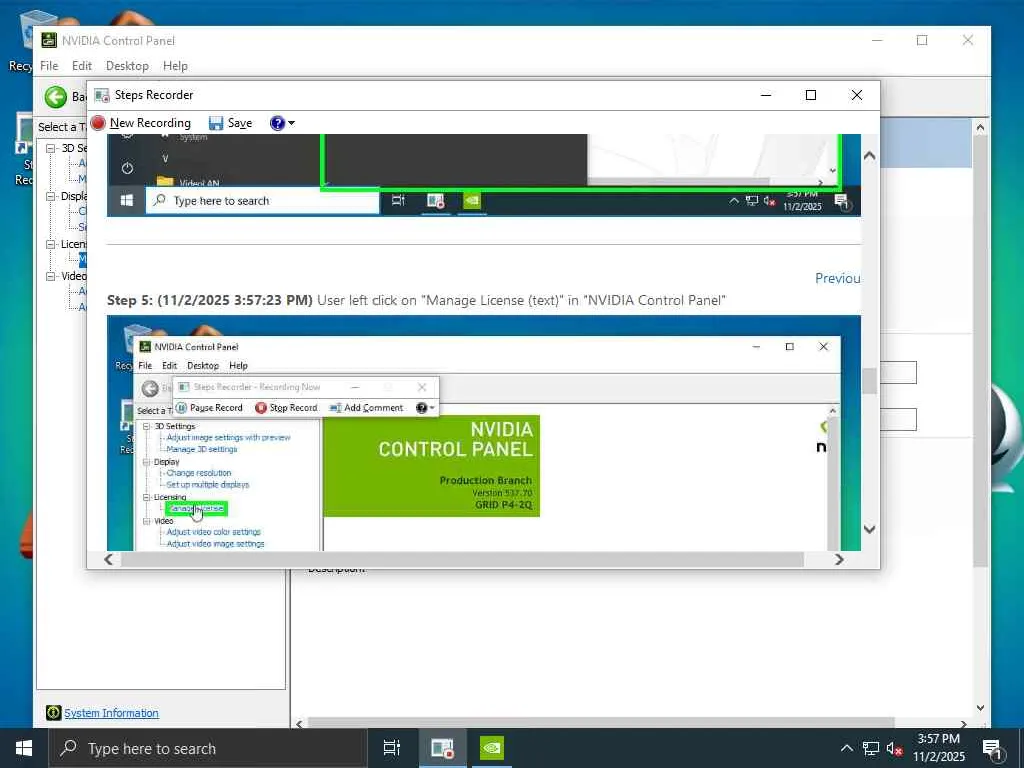Open Task View from the taskbar
Screen dimensions: 1024x768
click(x=392, y=748)
